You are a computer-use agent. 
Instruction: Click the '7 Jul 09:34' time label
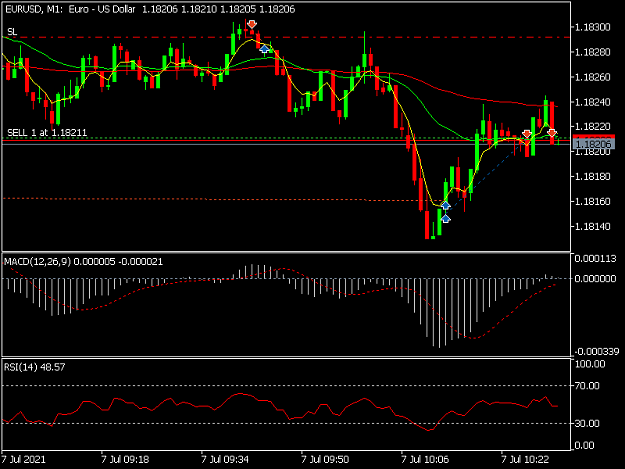(225, 459)
